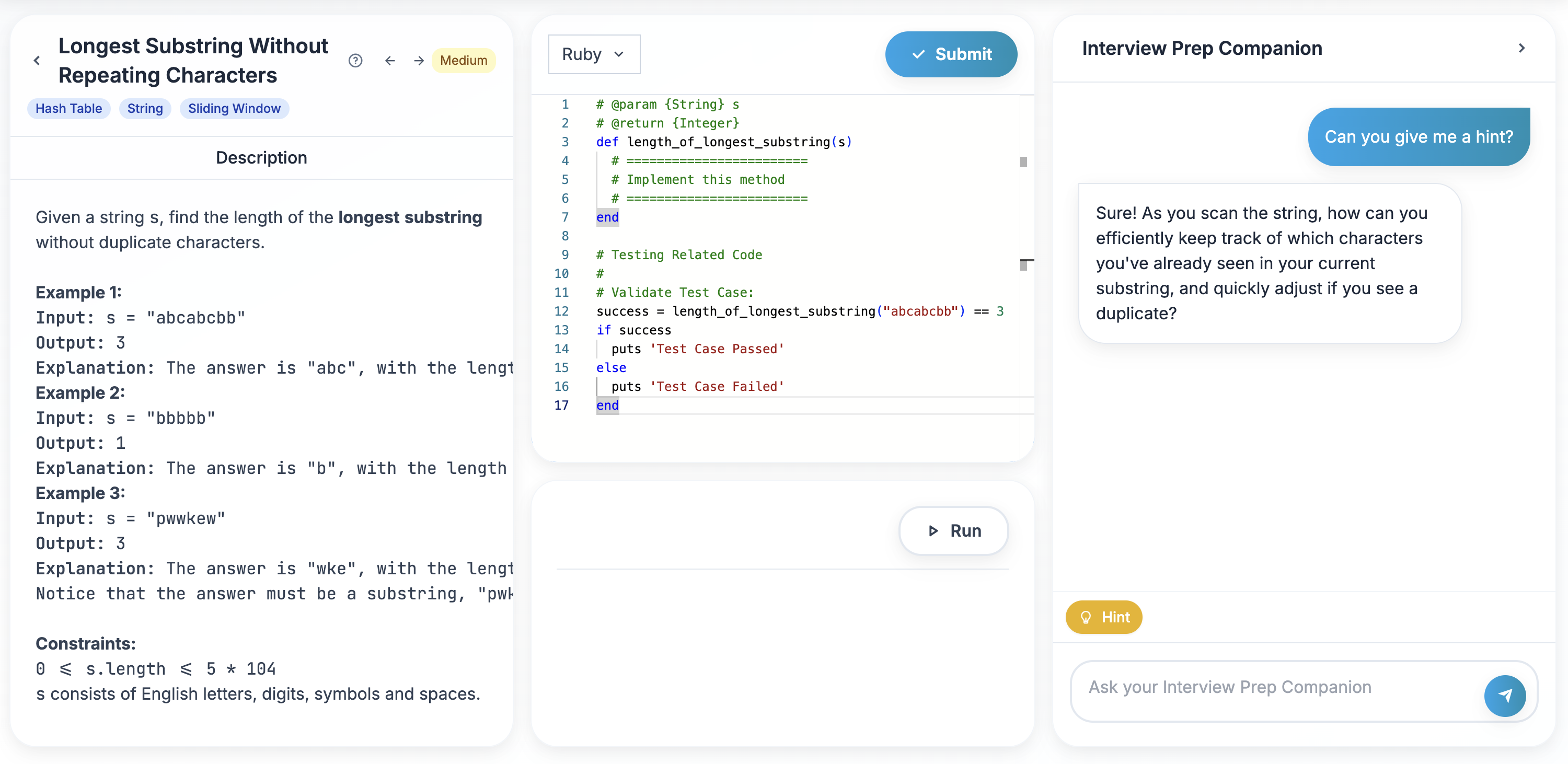Select the Hash Table topic tag
The width and height of the screenshot is (1568, 764).
tap(68, 108)
